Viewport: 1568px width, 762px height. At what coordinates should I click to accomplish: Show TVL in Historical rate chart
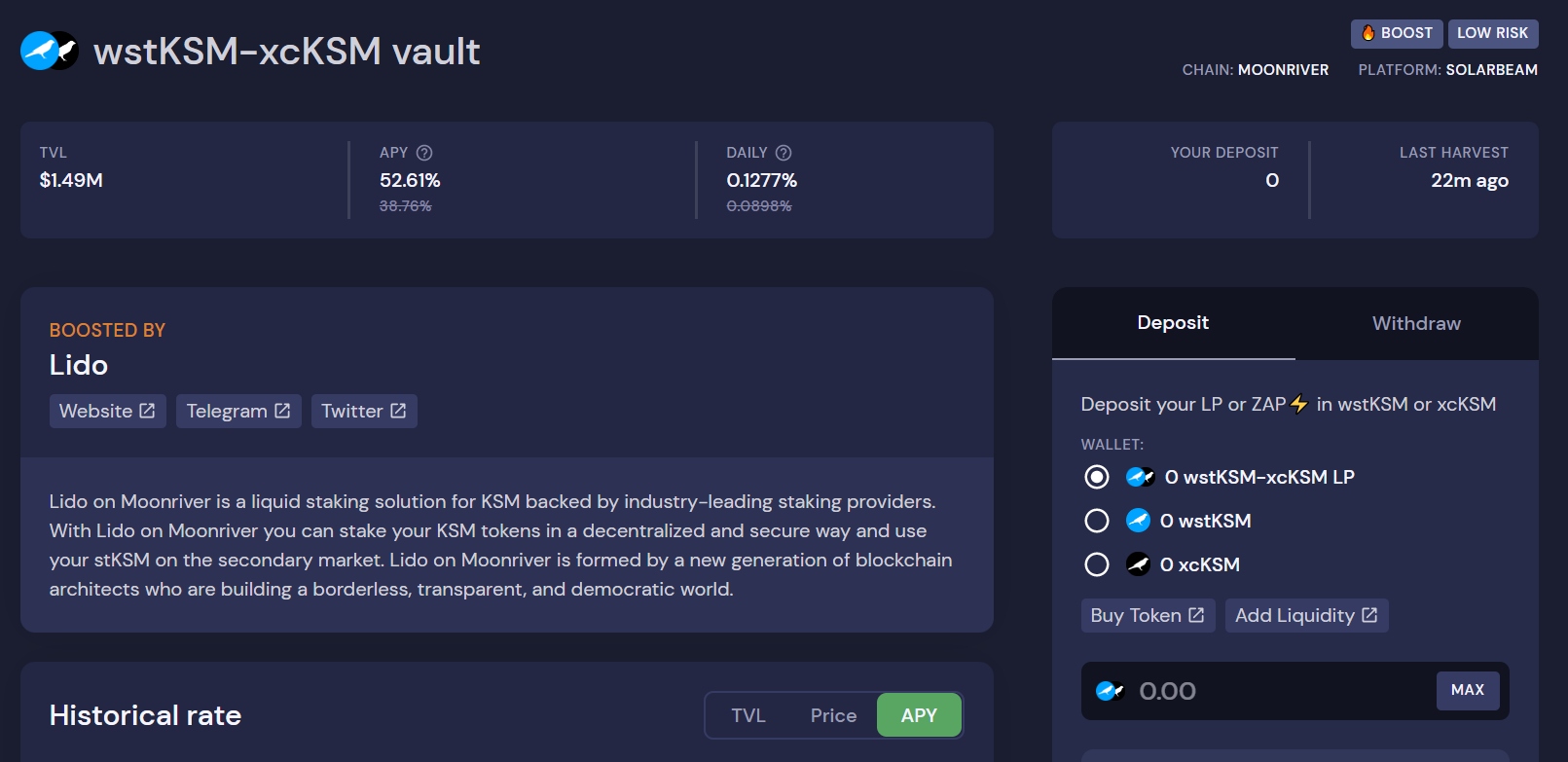748,715
